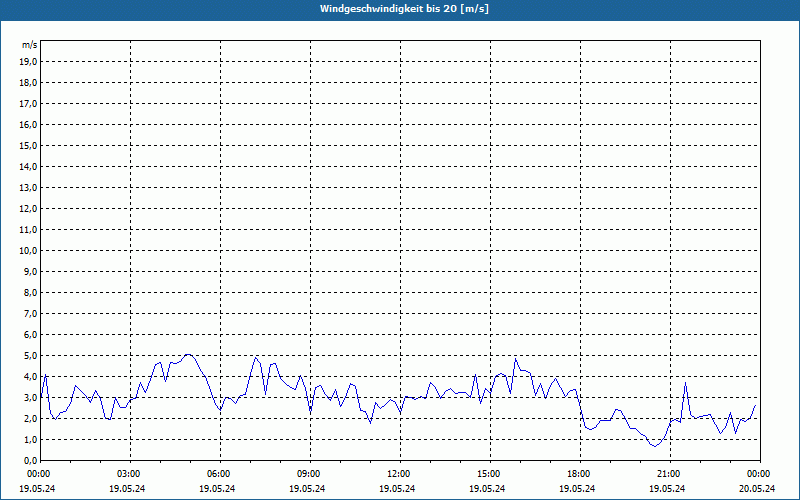The height and width of the screenshot is (500, 800).
Task: Select the '5,0' y-axis label
Action: point(31,355)
